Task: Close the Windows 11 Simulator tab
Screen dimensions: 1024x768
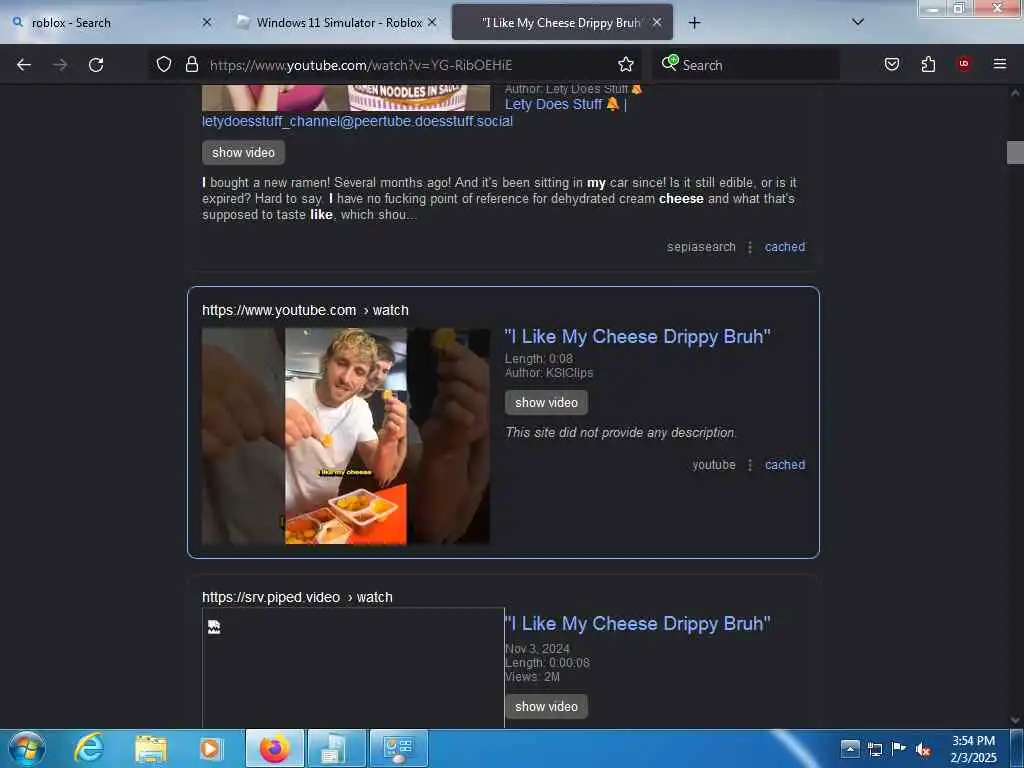Action: pos(432,22)
